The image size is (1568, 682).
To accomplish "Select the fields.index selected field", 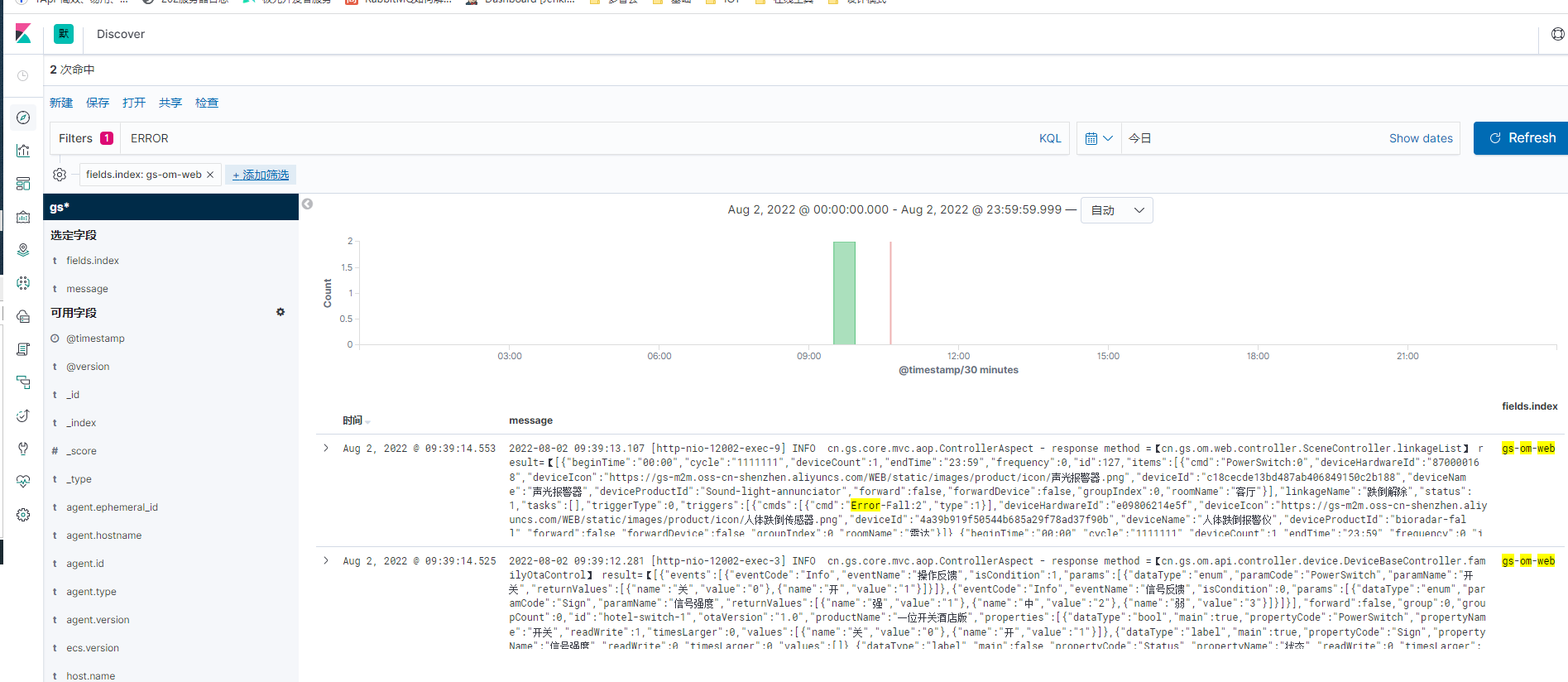I will [93, 261].
